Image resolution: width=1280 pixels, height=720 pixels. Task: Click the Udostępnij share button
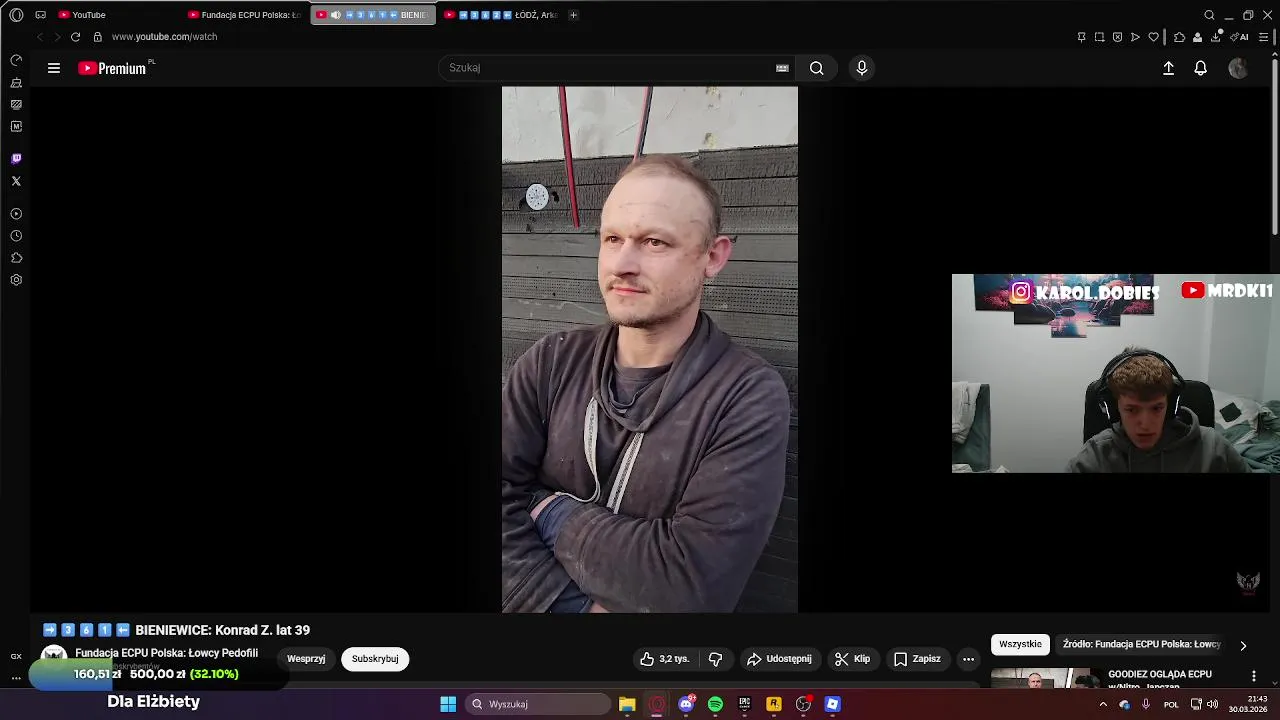point(779,659)
